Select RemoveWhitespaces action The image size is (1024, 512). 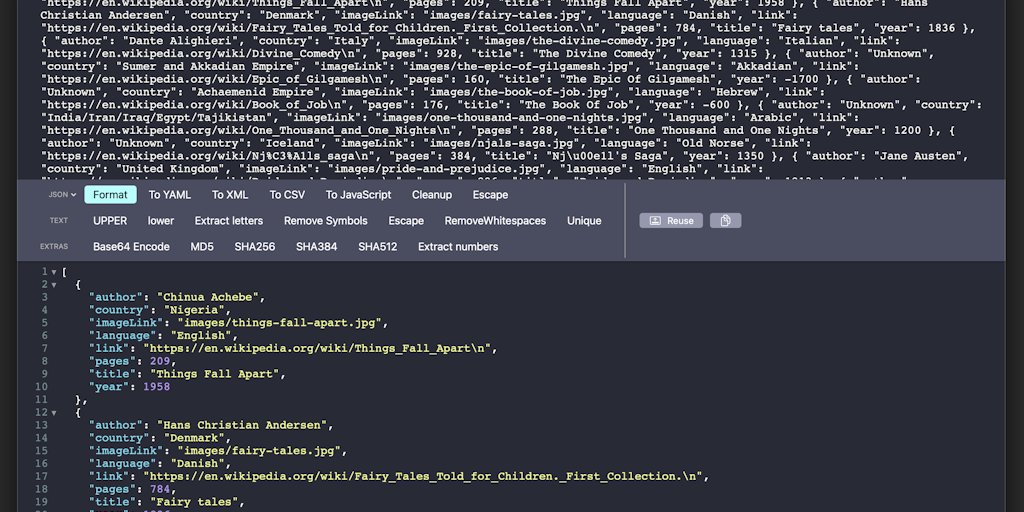pyautogui.click(x=495, y=221)
